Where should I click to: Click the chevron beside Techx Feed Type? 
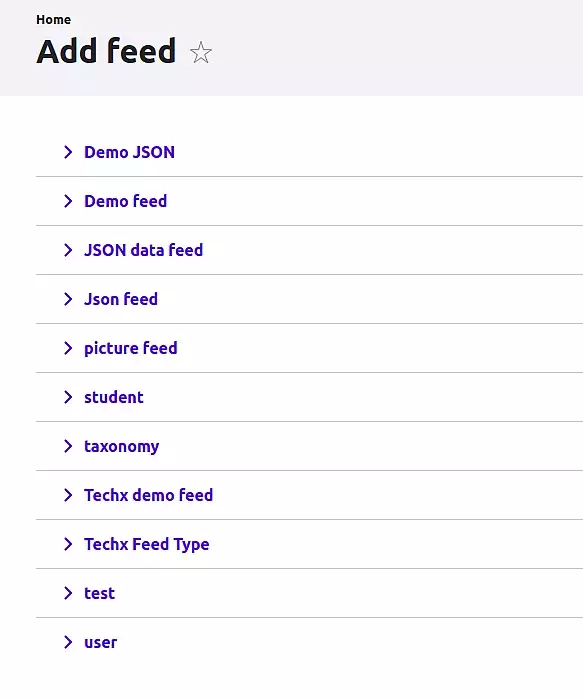point(68,544)
